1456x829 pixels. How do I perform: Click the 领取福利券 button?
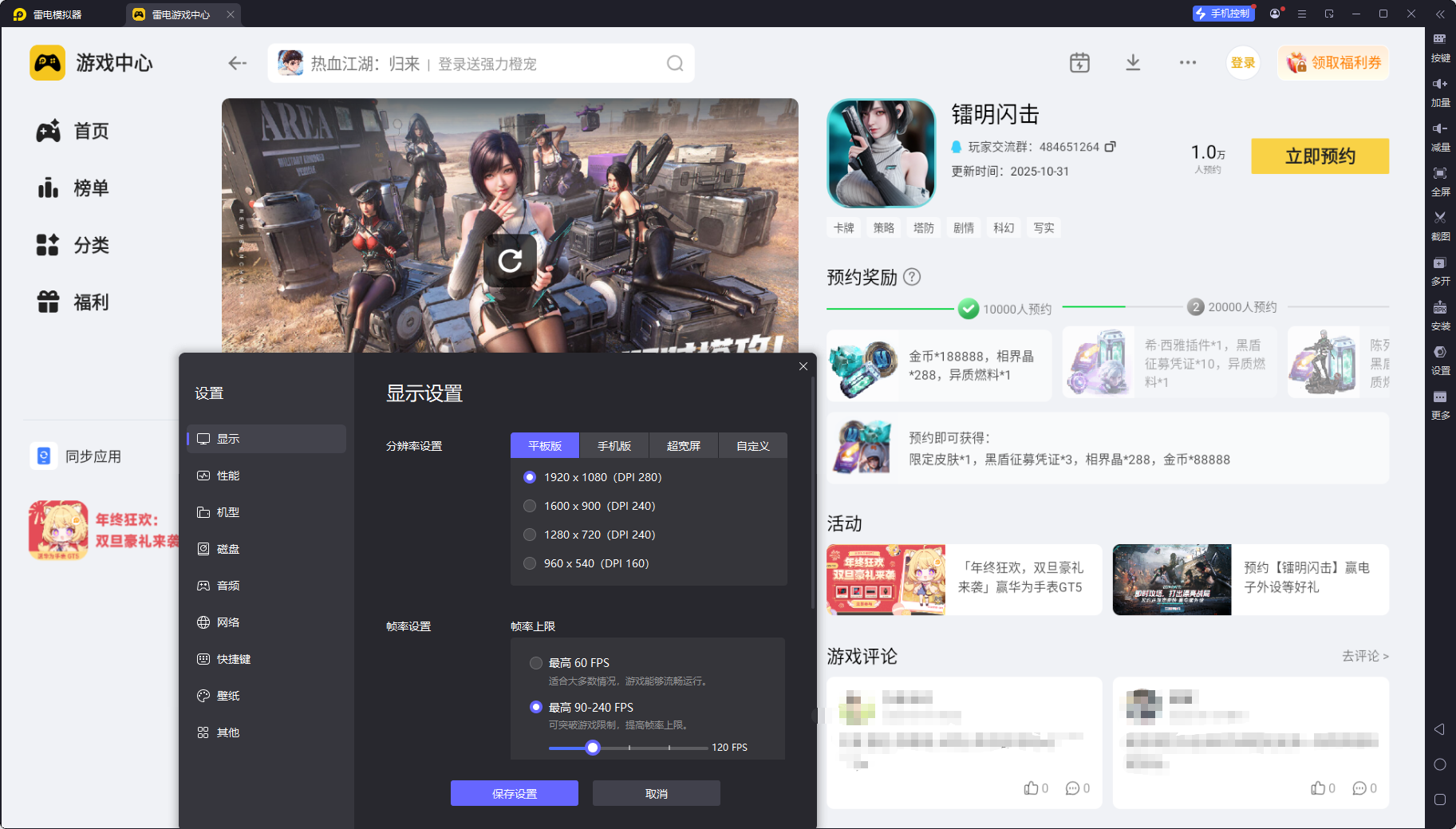click(1334, 63)
